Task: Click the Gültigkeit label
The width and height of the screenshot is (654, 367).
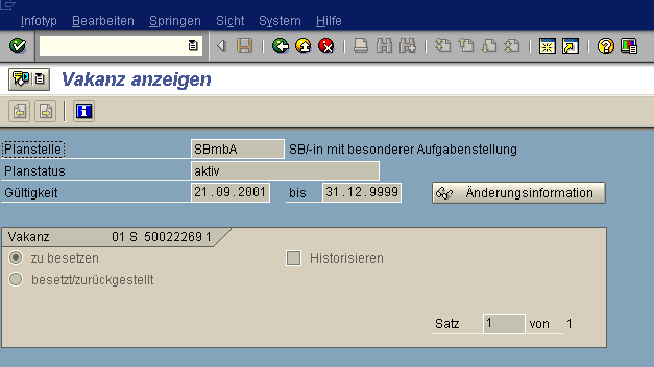Action: point(30,193)
